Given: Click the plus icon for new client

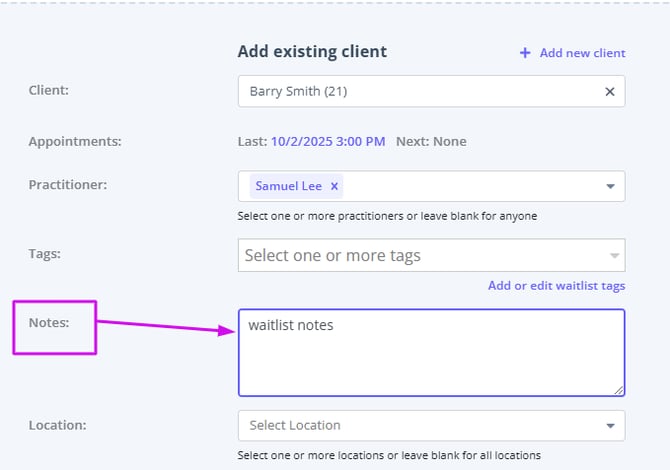Looking at the screenshot, I should click(525, 53).
